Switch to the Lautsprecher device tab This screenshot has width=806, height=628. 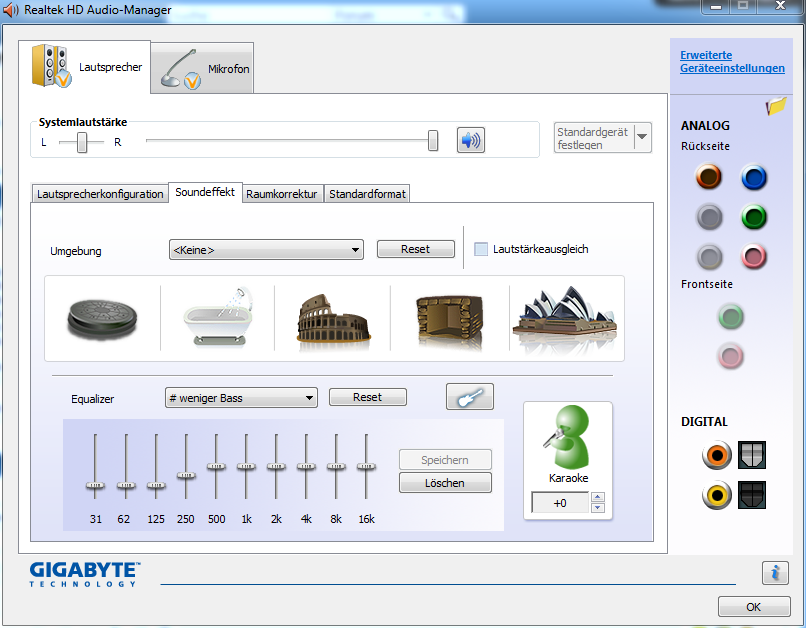point(85,67)
